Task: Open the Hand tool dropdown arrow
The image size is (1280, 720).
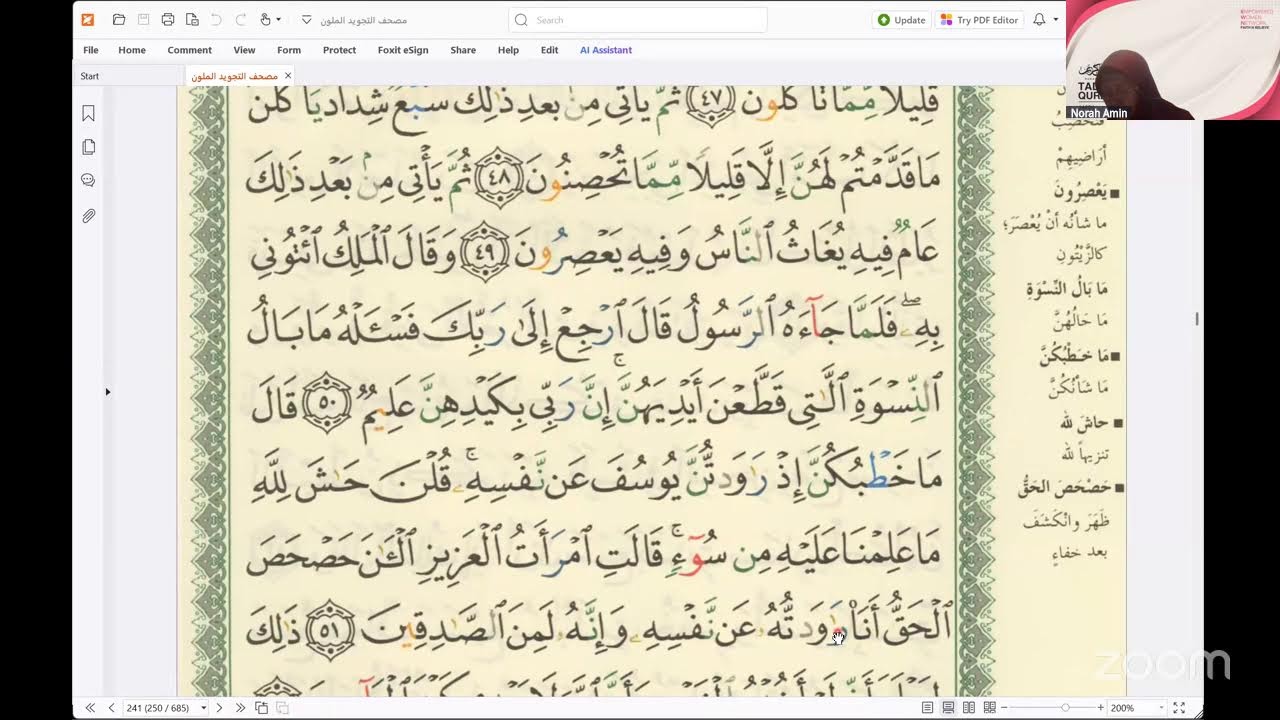Action: tap(278, 20)
